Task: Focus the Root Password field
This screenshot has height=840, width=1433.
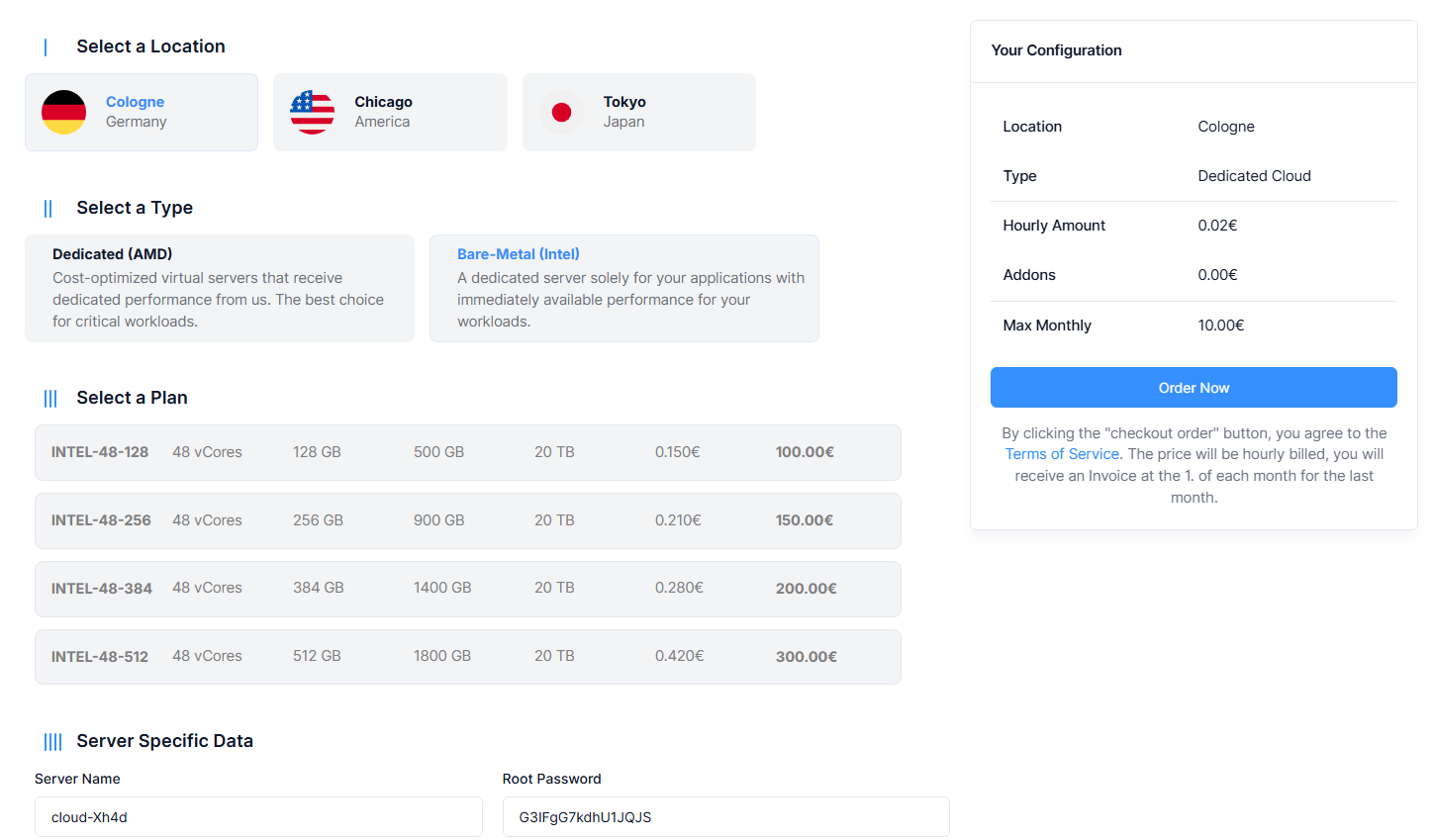Action: [x=725, y=817]
